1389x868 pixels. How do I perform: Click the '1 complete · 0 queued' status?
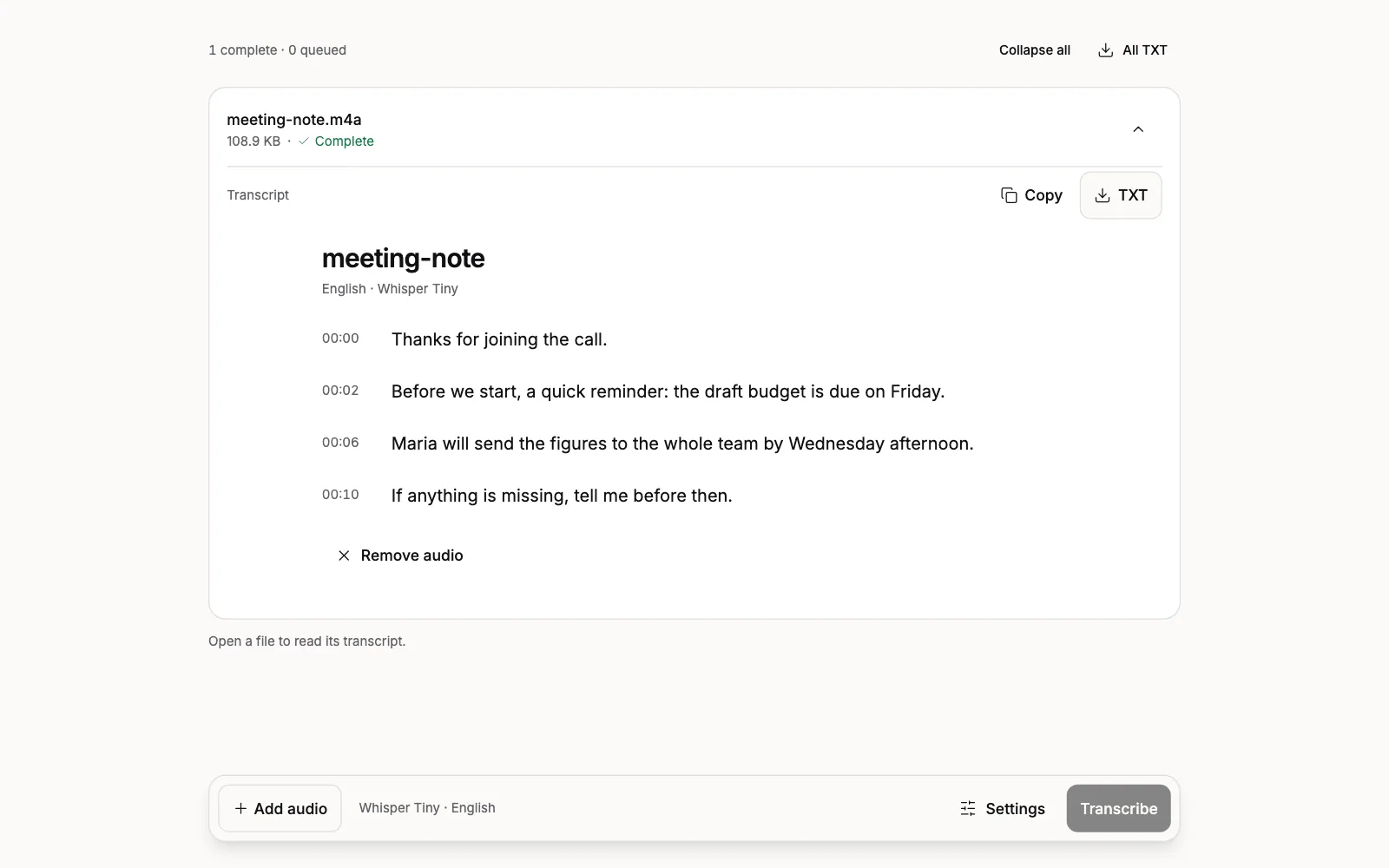277,50
